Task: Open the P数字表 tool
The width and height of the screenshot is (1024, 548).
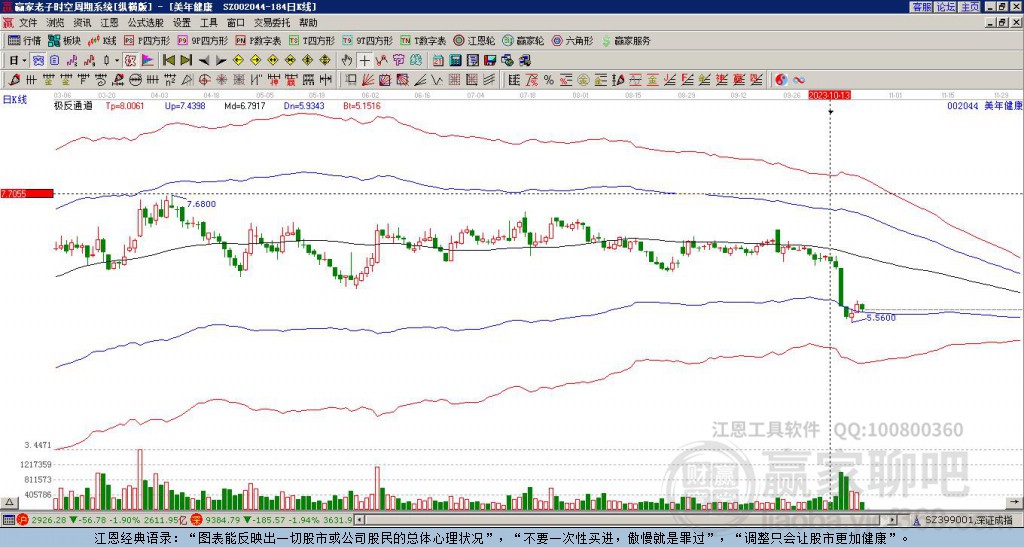Action: click(258, 40)
